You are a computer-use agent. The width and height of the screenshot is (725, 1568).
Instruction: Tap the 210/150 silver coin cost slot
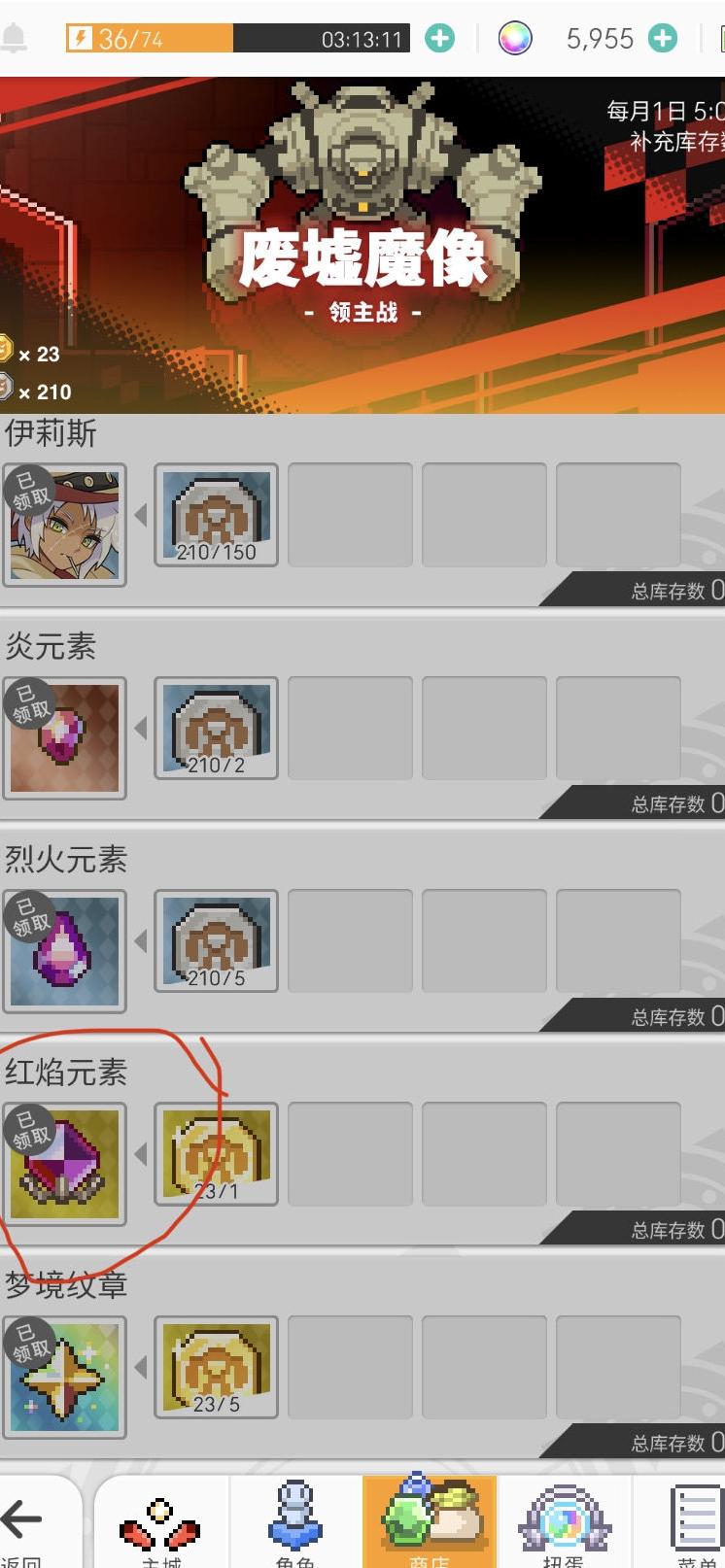tap(217, 515)
